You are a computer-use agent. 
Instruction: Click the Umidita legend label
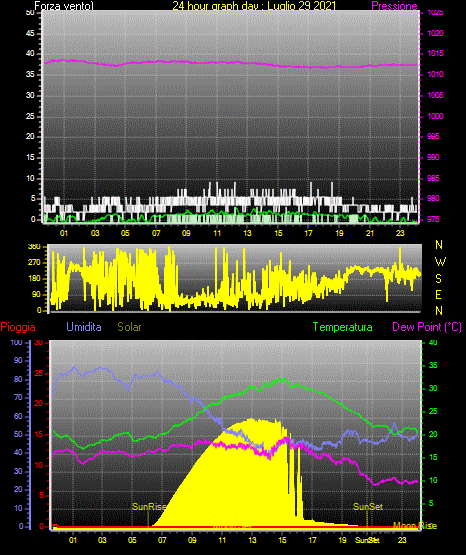pyautogui.click(x=84, y=327)
